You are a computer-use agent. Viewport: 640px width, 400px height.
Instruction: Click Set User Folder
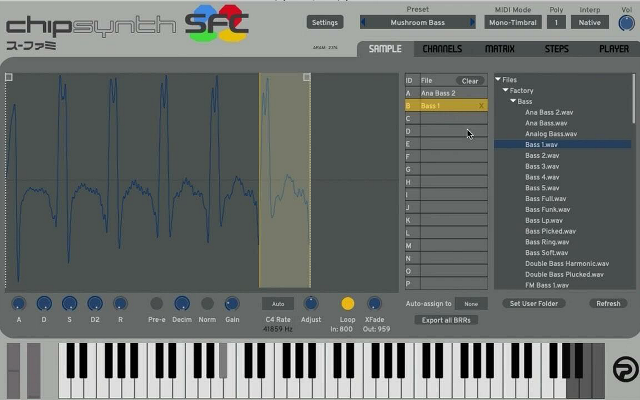click(534, 304)
